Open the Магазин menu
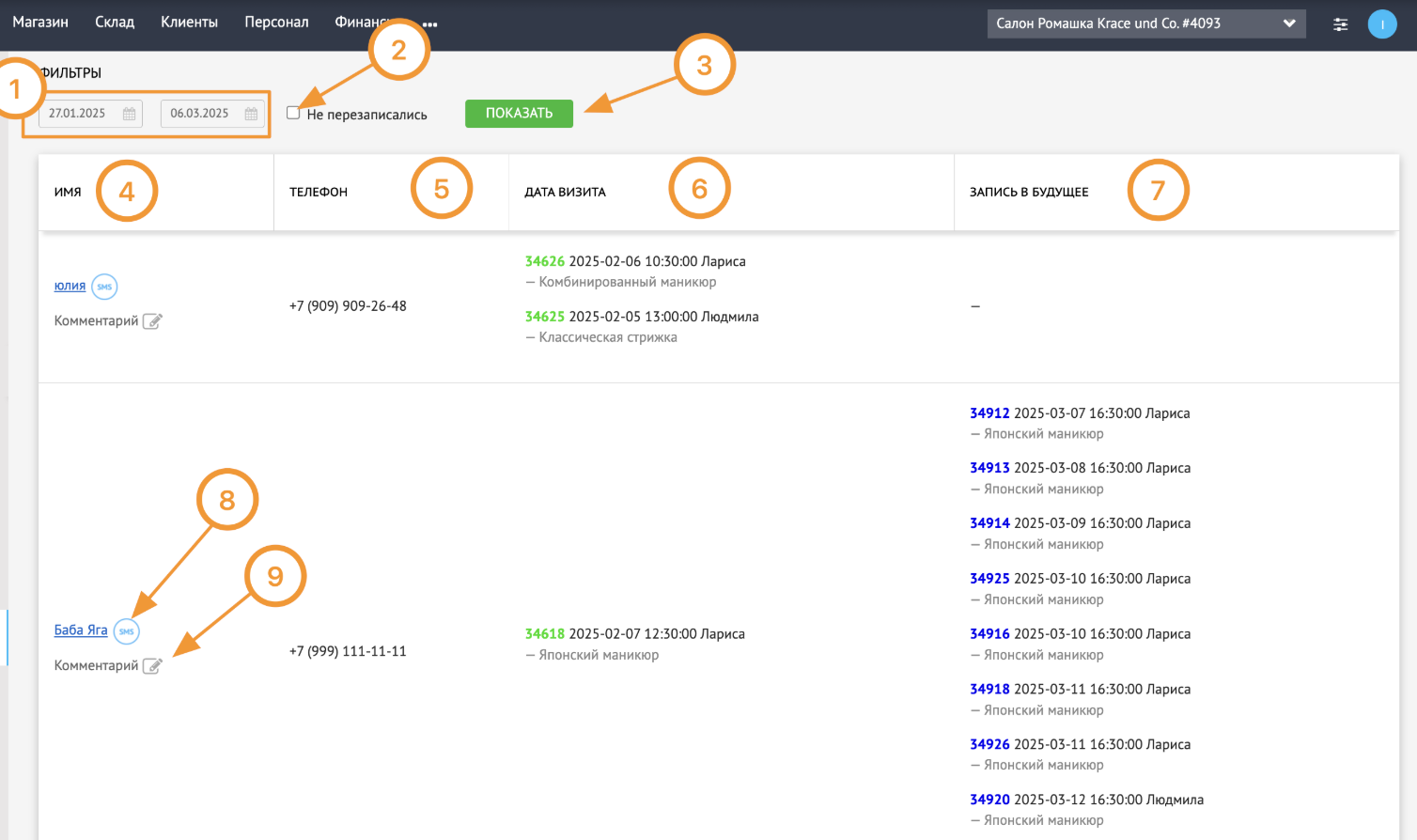The image size is (1417, 840). tap(40, 22)
